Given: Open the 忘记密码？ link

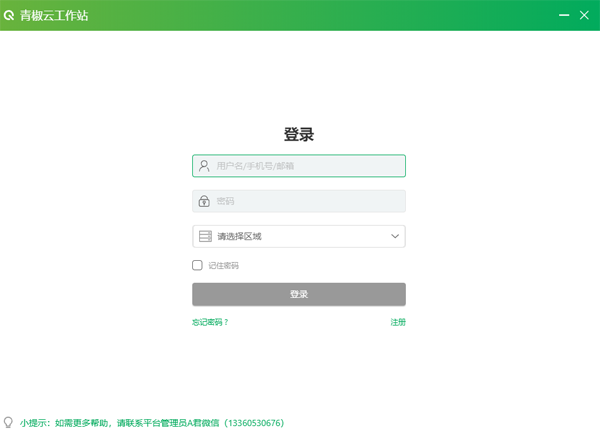Looking at the screenshot, I should [x=210, y=322].
